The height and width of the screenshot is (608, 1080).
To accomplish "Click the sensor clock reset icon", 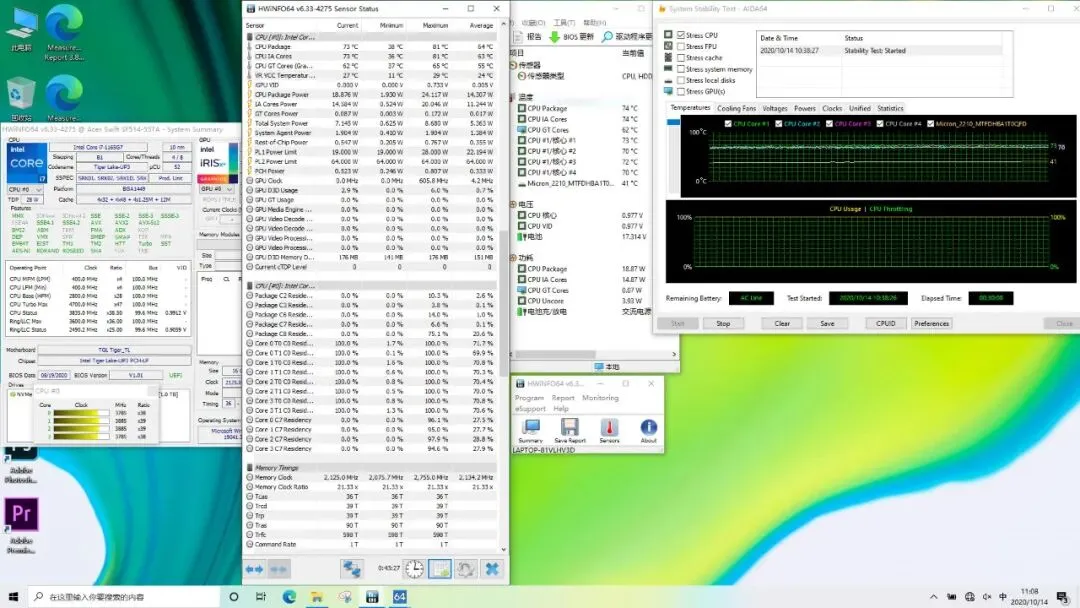I will click(414, 569).
